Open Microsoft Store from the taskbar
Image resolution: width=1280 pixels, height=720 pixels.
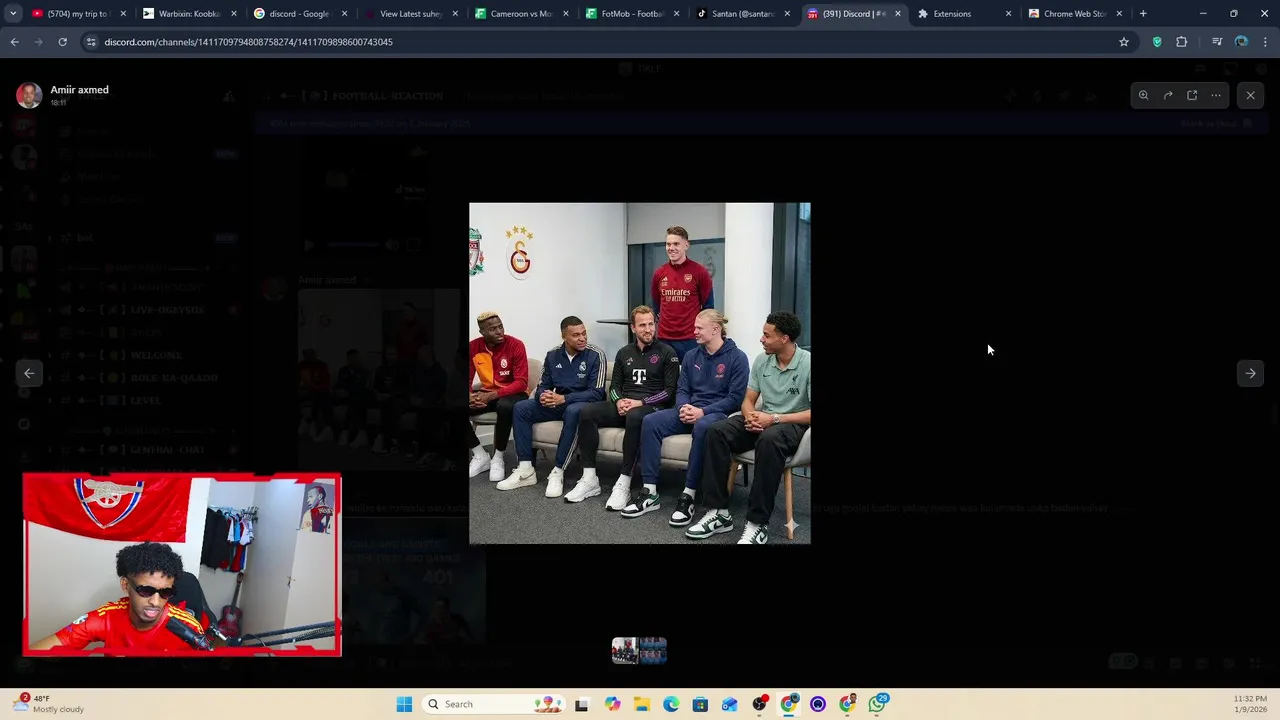700,704
